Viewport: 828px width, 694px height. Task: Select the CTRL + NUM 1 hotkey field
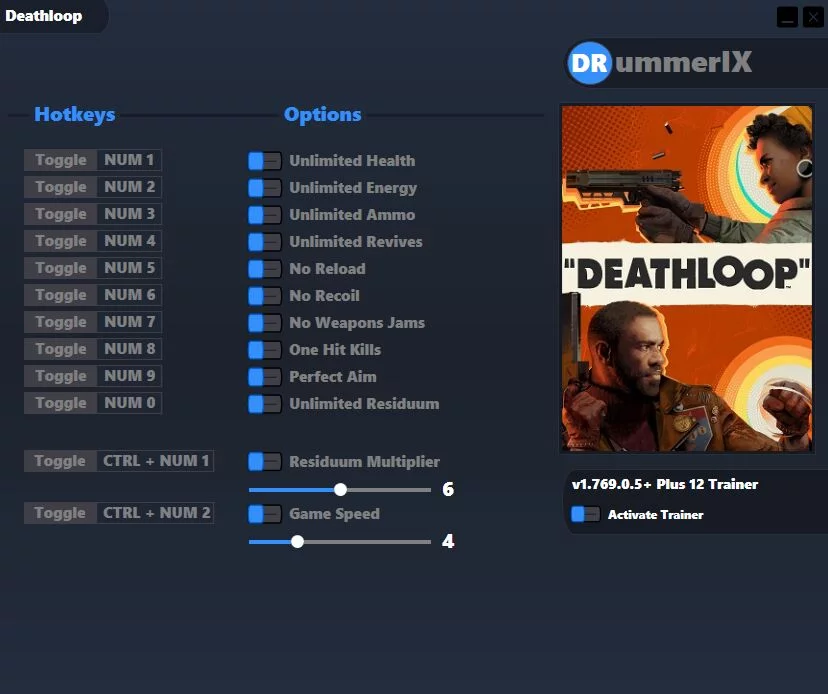click(x=155, y=461)
